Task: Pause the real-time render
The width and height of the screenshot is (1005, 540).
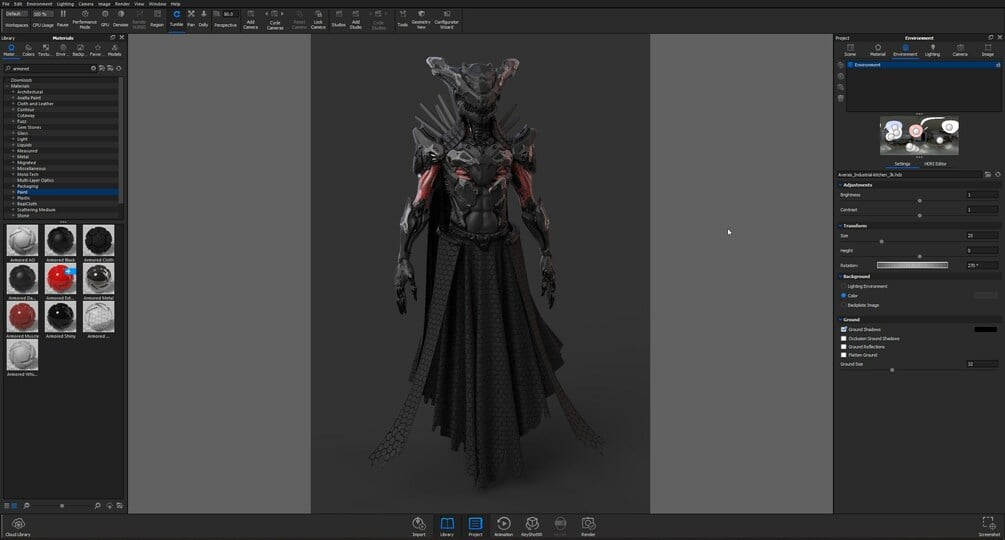Action: [63, 19]
